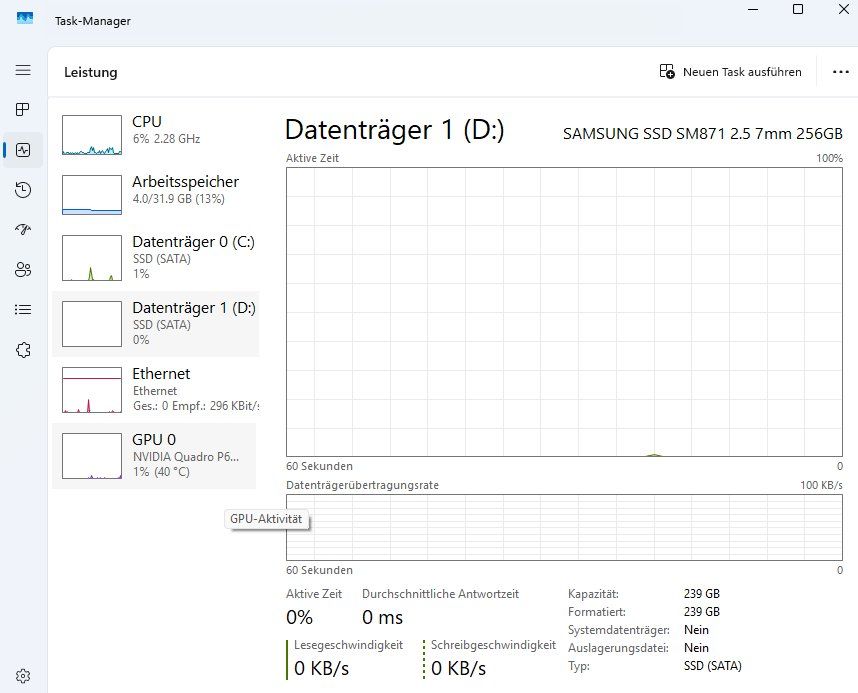
Task: Click the 'Lesegeschwindigkeit' label
Action: [x=349, y=645]
